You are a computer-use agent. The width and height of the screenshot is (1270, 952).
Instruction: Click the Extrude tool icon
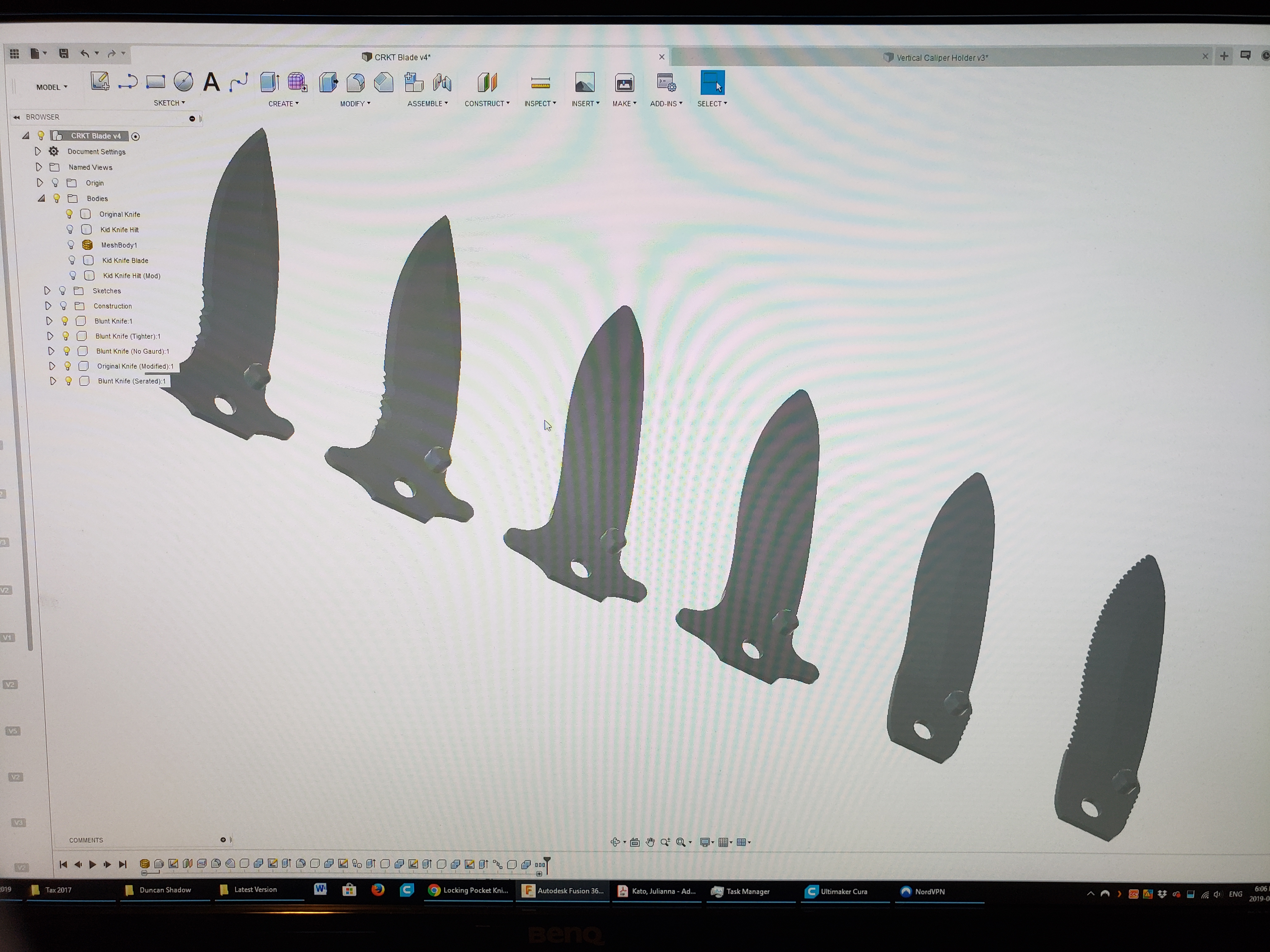[269, 82]
